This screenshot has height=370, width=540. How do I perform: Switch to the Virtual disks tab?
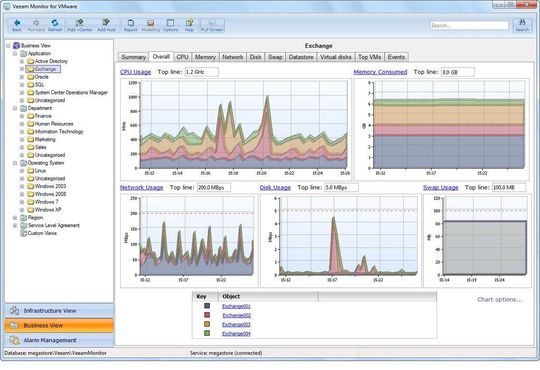pyautogui.click(x=336, y=57)
